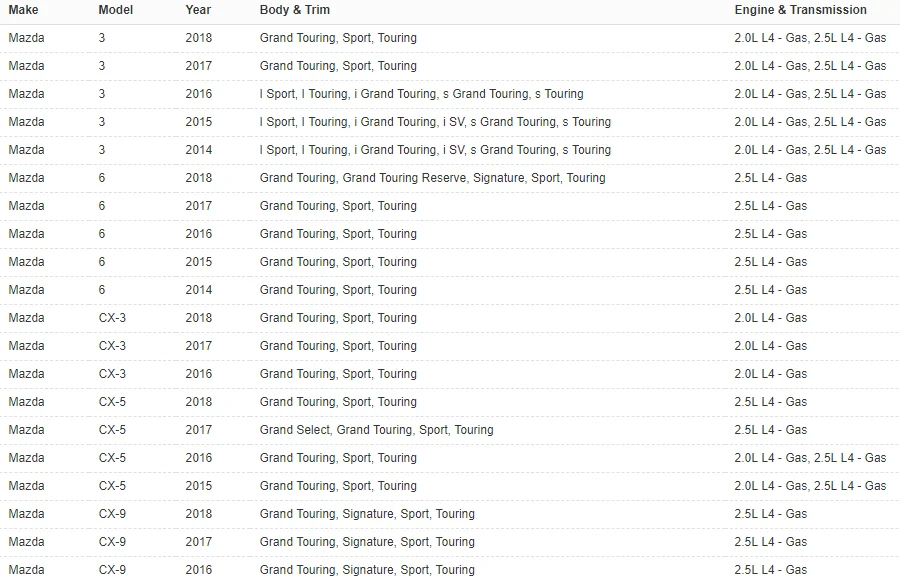900x584 pixels.
Task: Click the trim text for CX-3 2017
Action: coord(338,346)
